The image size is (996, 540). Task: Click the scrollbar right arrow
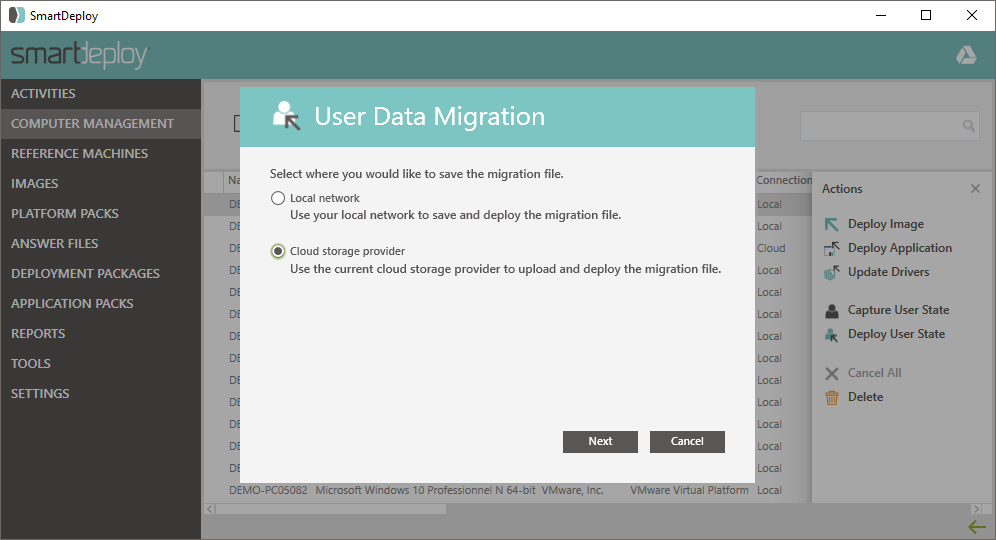point(976,509)
